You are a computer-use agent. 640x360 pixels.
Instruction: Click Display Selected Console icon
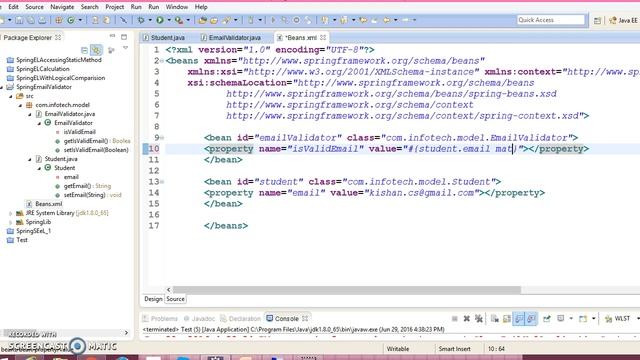(560, 319)
